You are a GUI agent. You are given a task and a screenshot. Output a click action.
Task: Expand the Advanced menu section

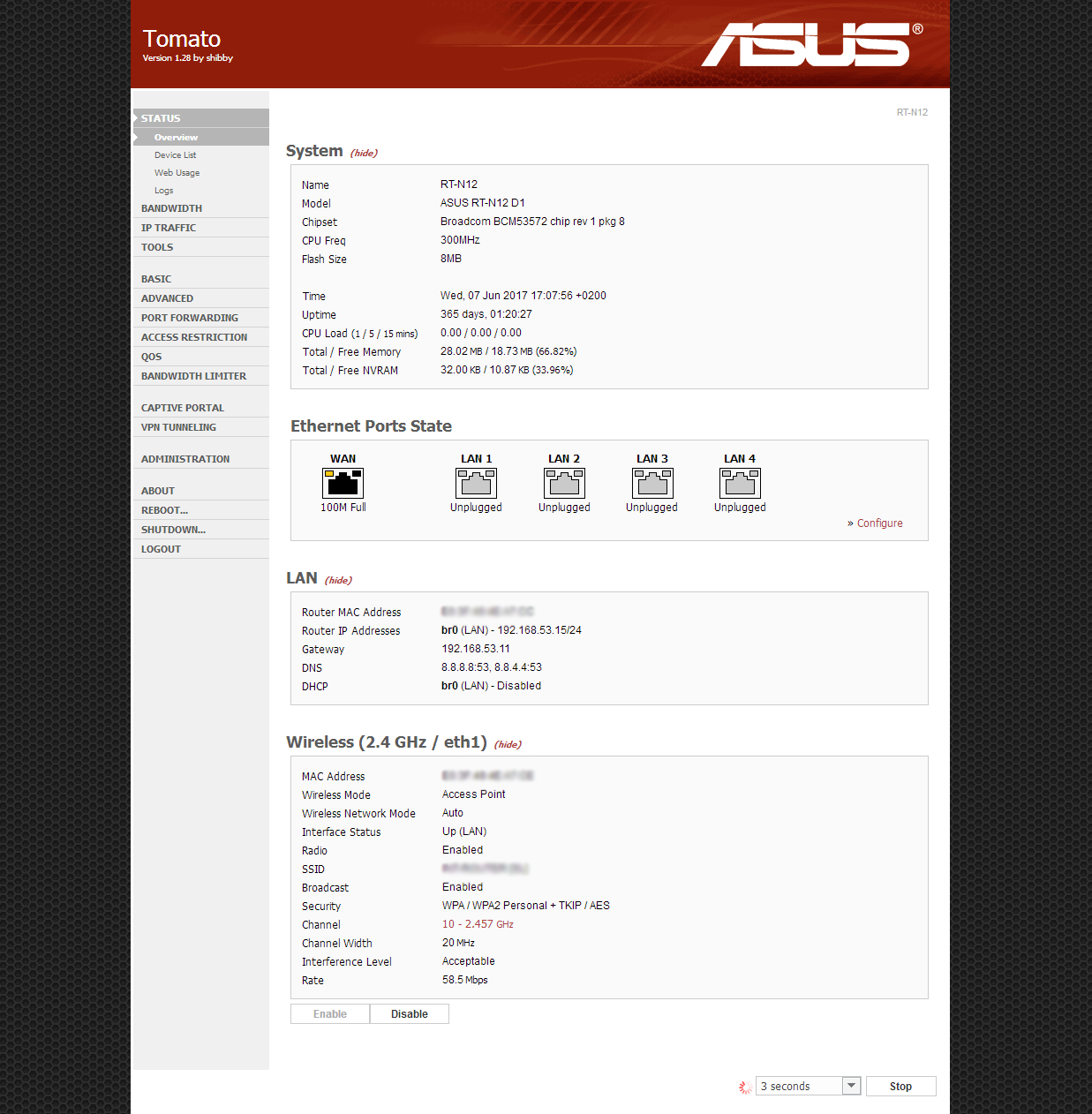(x=167, y=298)
